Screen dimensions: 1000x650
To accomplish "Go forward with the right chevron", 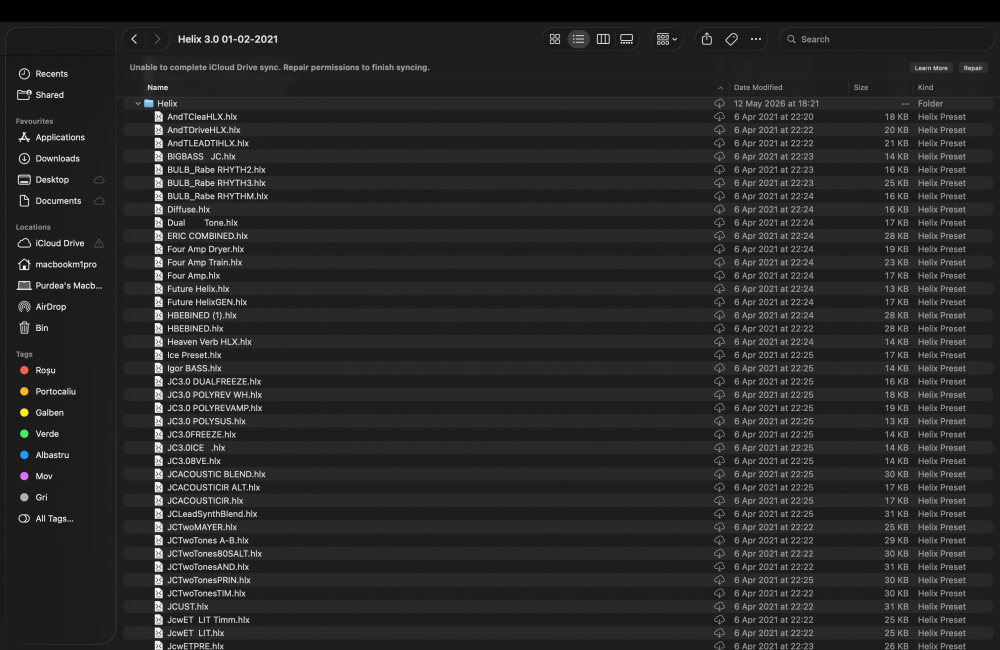I will pyautogui.click(x=157, y=39).
